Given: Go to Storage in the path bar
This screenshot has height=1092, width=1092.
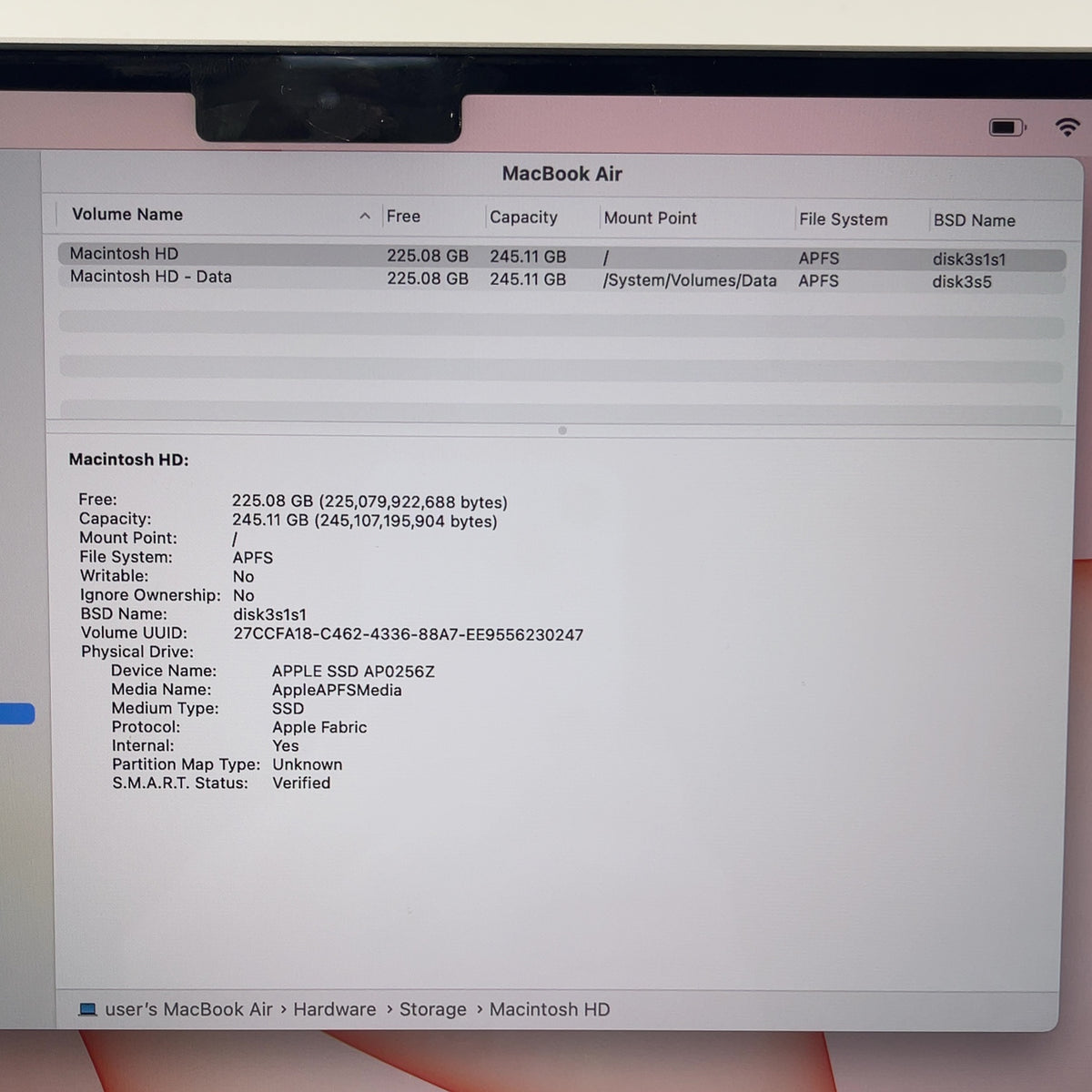Looking at the screenshot, I should [432, 1009].
